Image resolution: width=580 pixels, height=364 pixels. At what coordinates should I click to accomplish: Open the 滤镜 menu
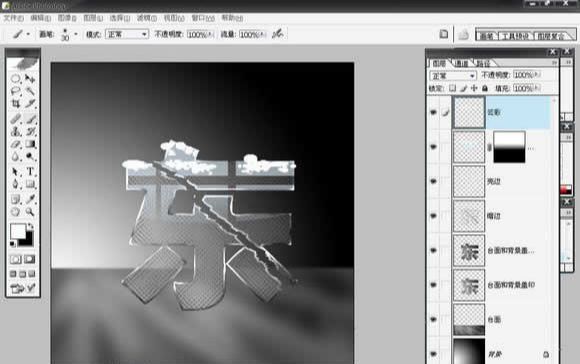(146, 18)
